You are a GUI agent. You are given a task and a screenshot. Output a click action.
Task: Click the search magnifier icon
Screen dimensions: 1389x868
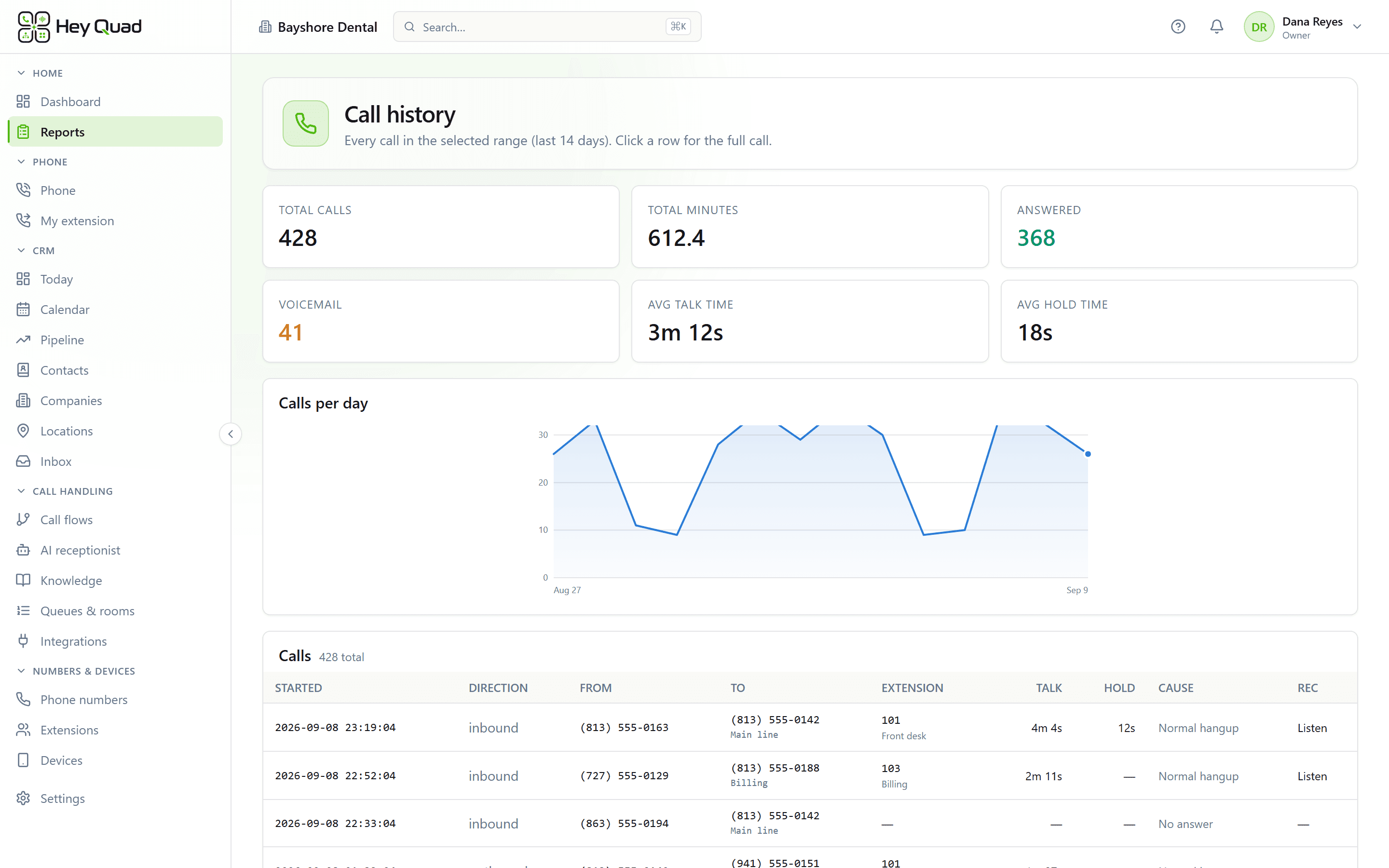click(409, 27)
